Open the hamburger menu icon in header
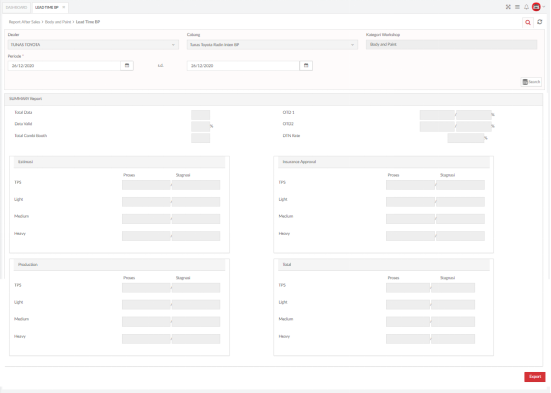The image size is (551, 393). (x=517, y=7)
